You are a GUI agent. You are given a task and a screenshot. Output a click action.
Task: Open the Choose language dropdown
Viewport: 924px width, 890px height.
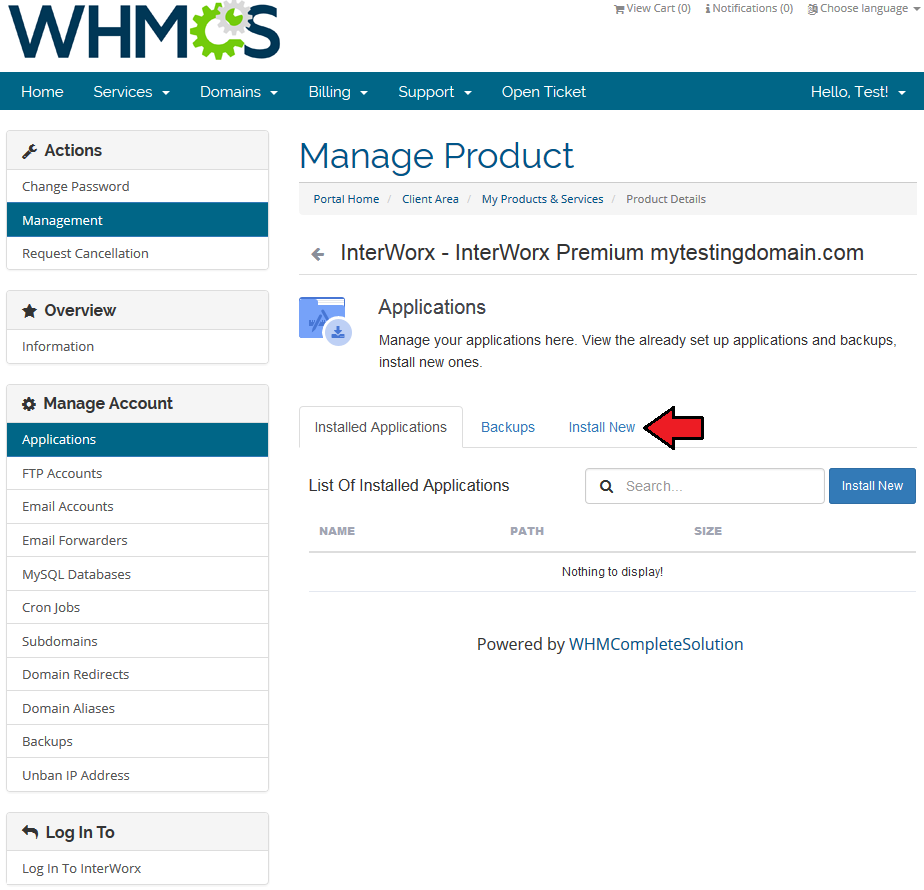[x=863, y=9]
